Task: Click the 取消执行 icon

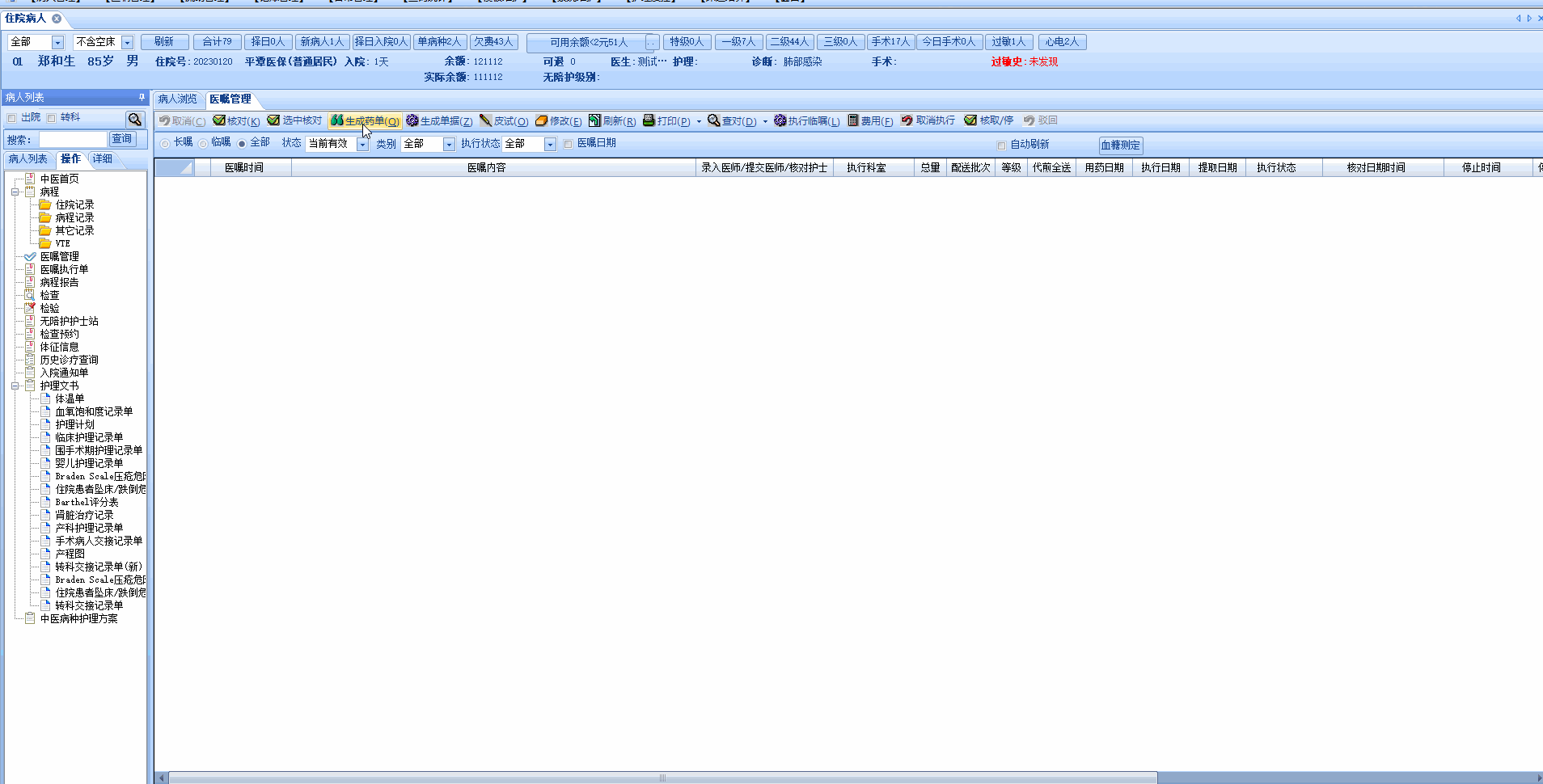Action: coord(907,120)
